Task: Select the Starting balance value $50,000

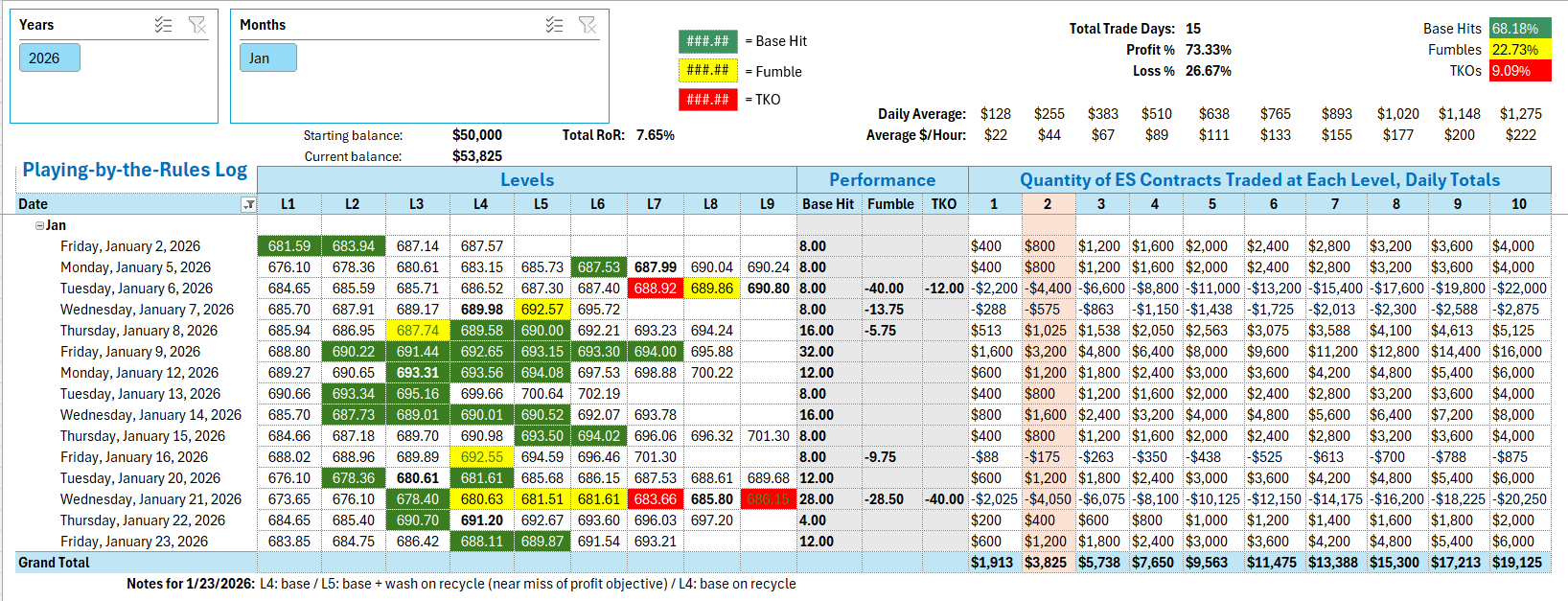Action: tap(476, 135)
